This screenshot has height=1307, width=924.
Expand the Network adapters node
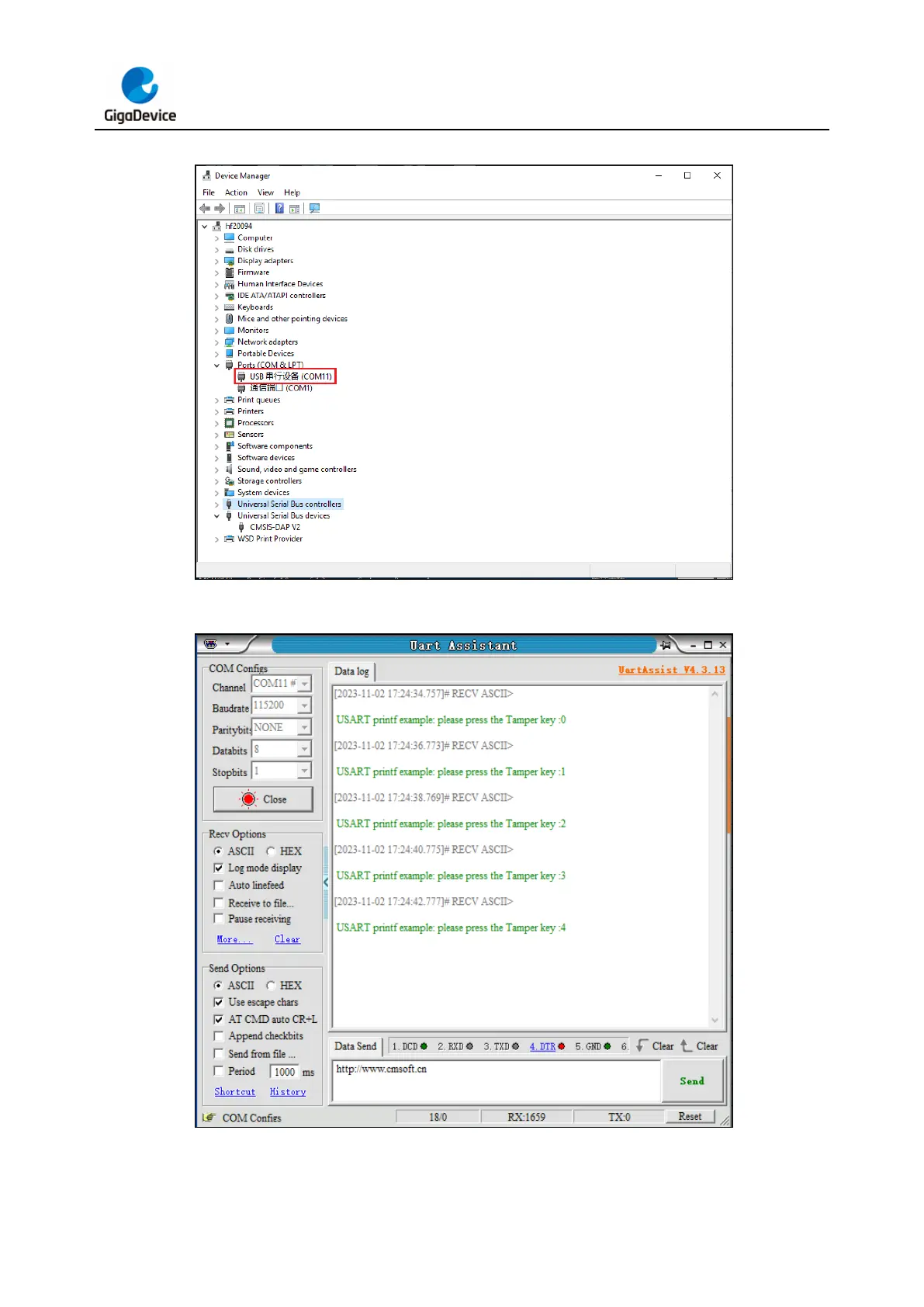216,342
